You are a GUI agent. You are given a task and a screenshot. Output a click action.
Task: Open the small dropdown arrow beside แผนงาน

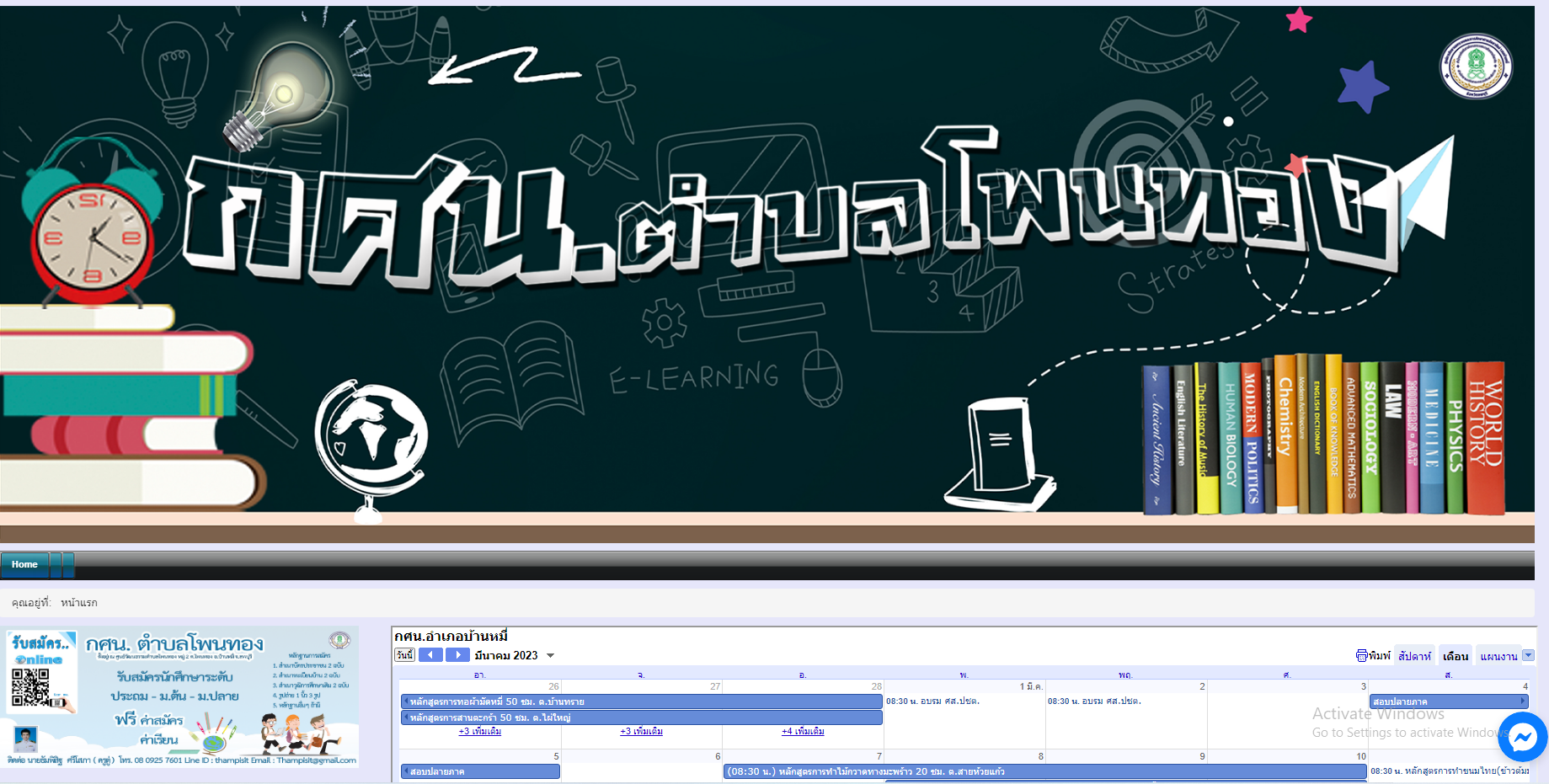click(1529, 655)
